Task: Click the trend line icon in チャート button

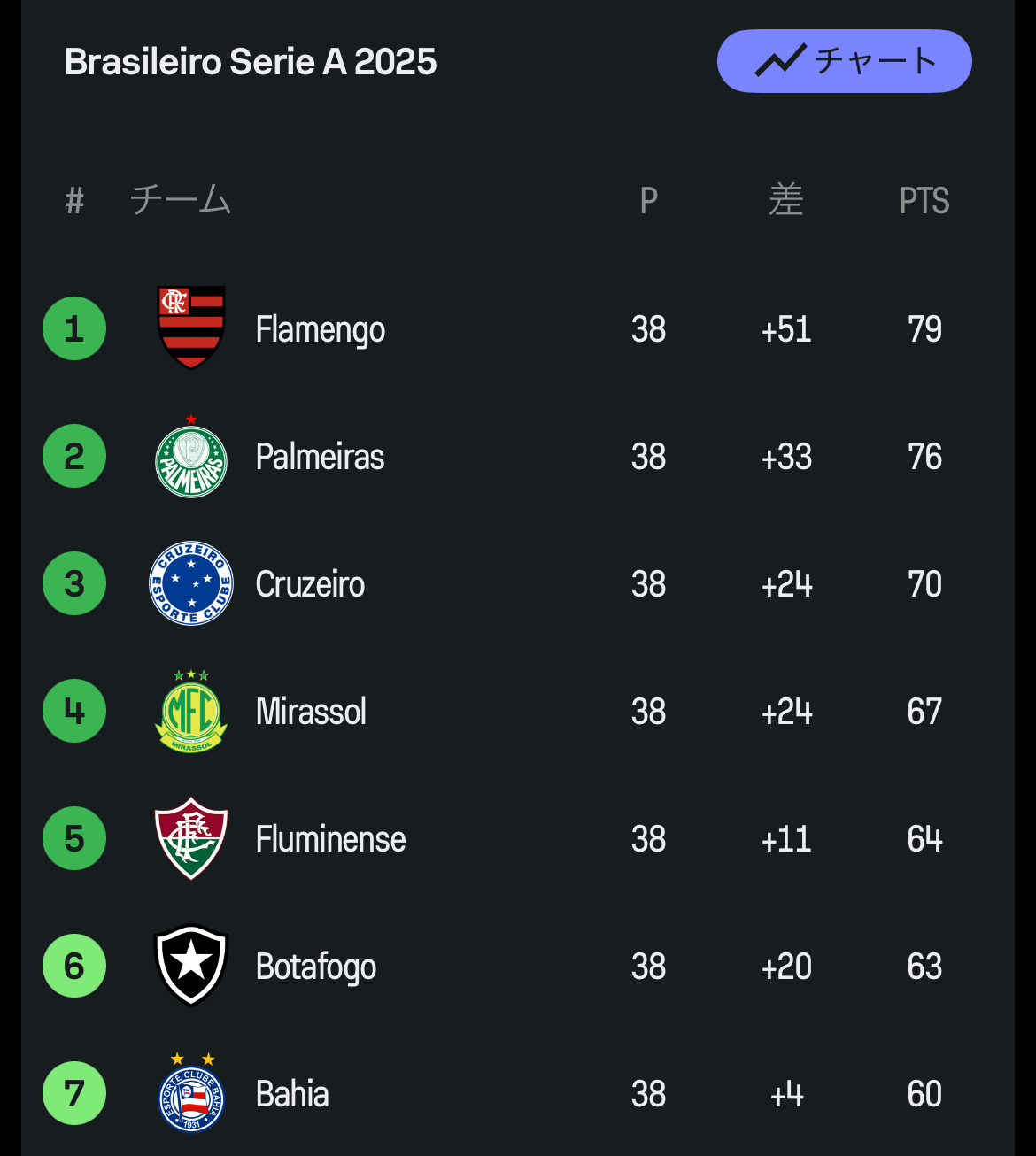Action: click(779, 61)
